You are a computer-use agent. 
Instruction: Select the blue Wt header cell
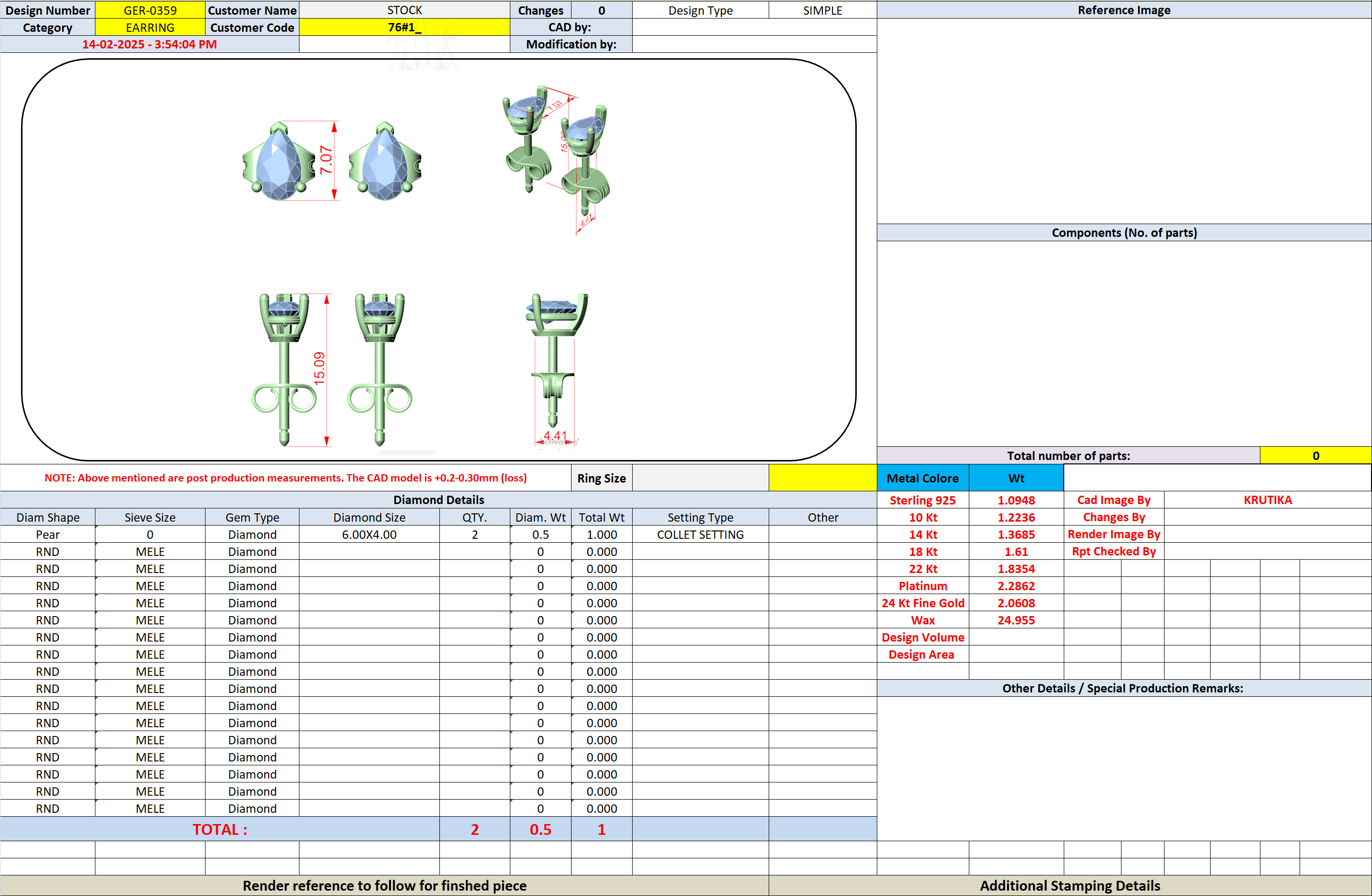pos(1016,478)
